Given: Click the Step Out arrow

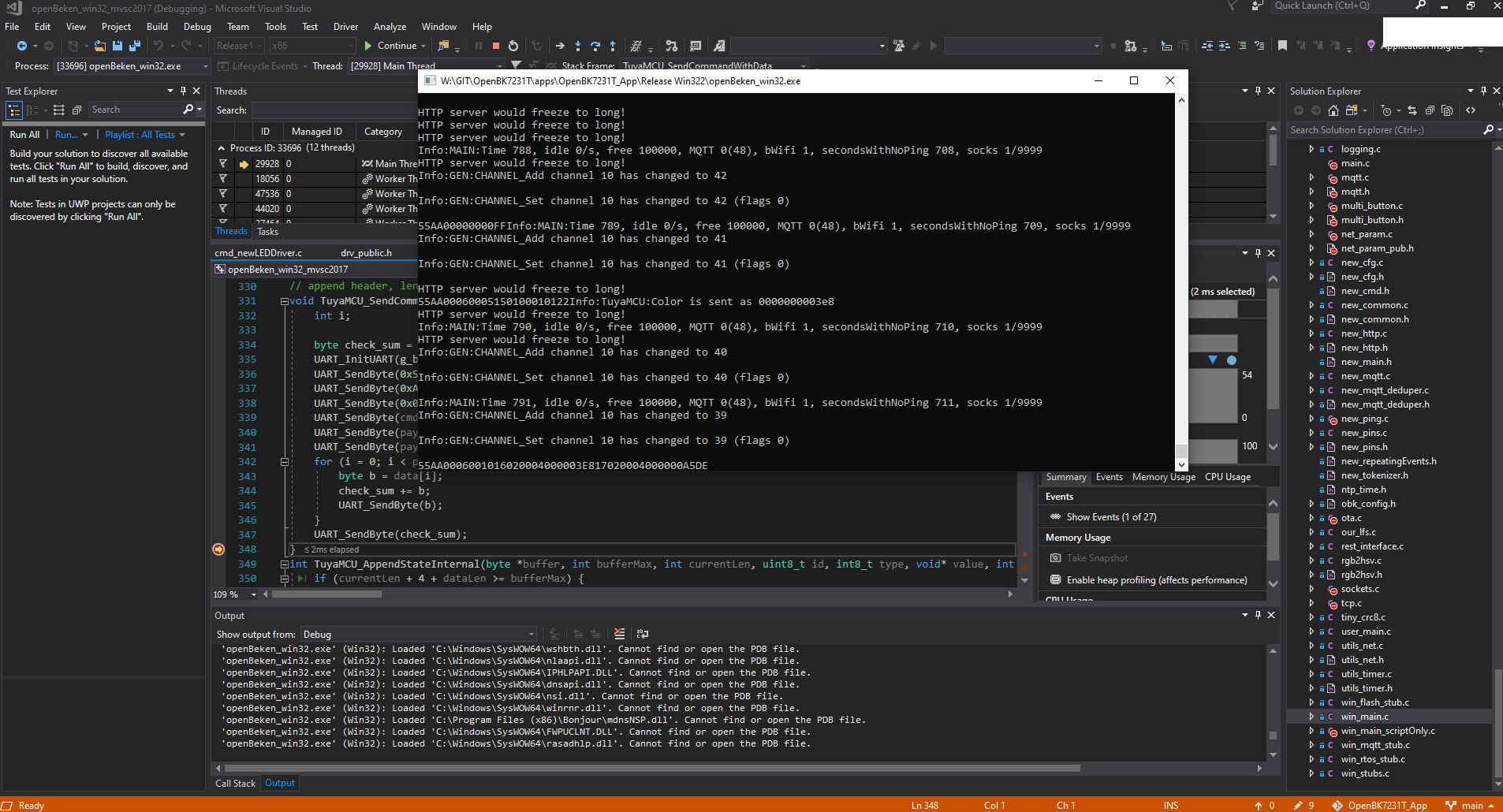Looking at the screenshot, I should point(613,46).
